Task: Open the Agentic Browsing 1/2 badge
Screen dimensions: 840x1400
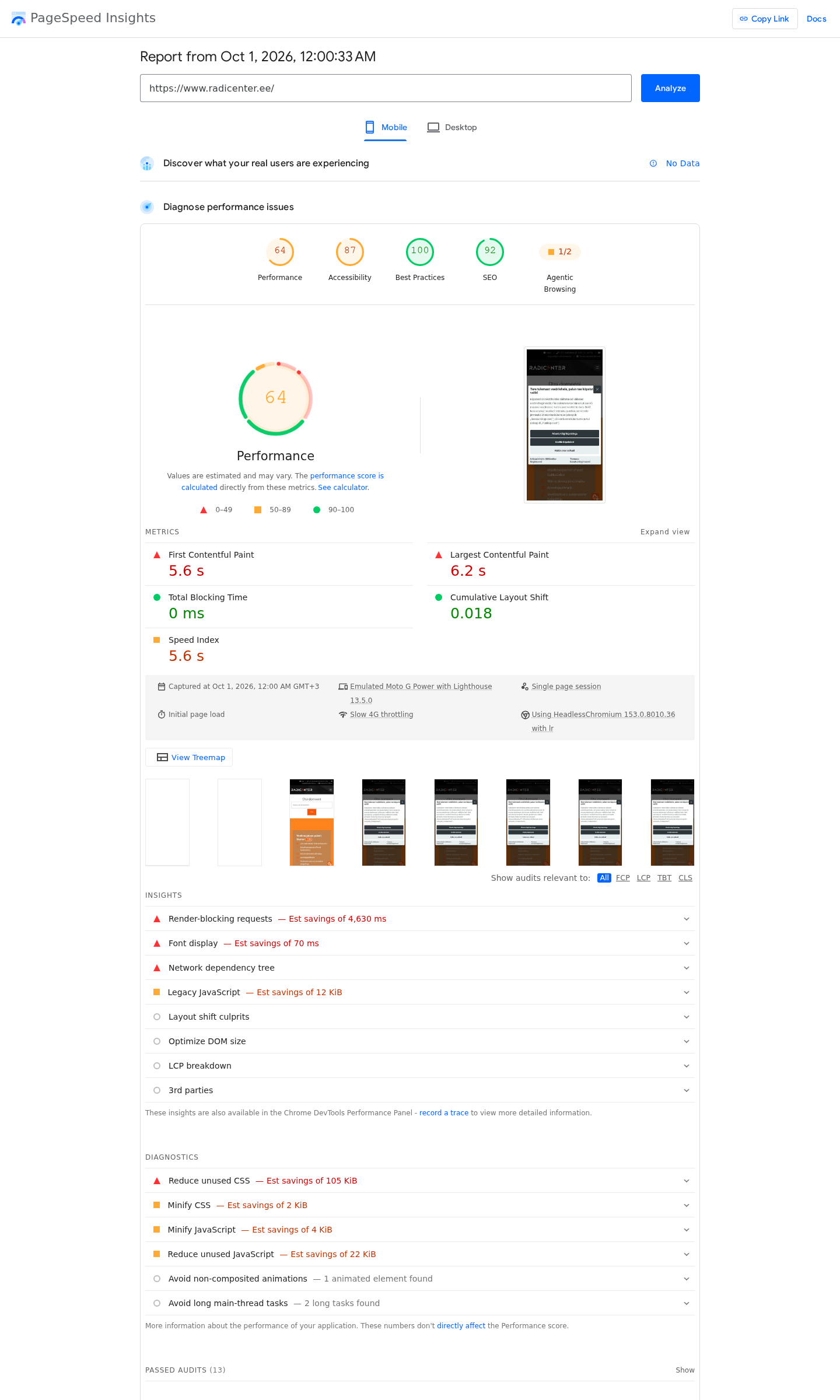Action: click(x=560, y=251)
